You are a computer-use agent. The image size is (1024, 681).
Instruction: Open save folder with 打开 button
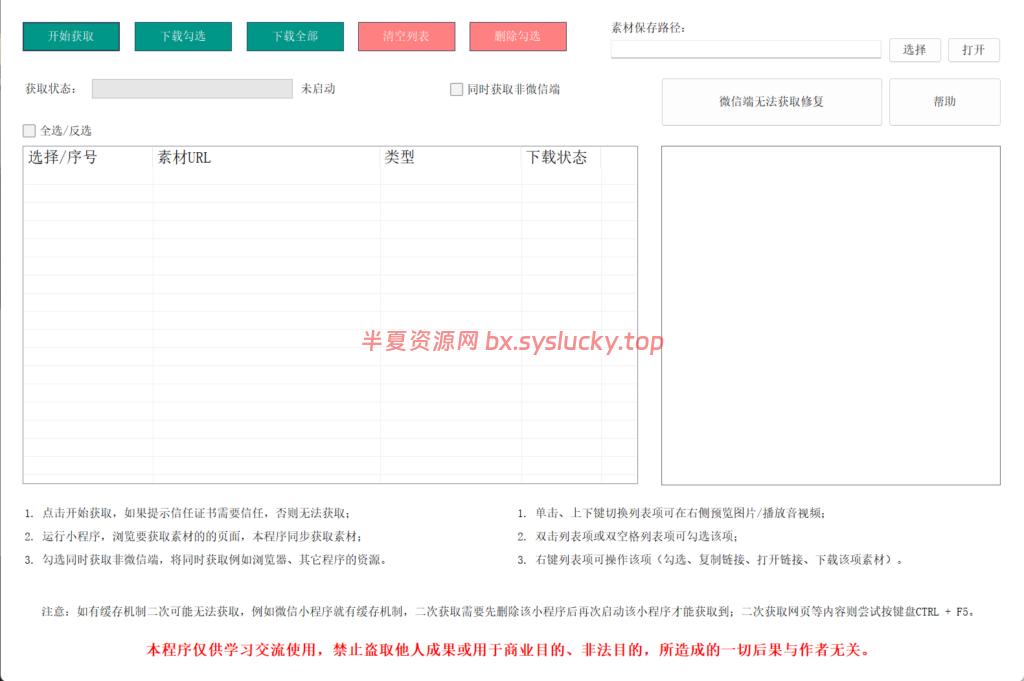974,50
